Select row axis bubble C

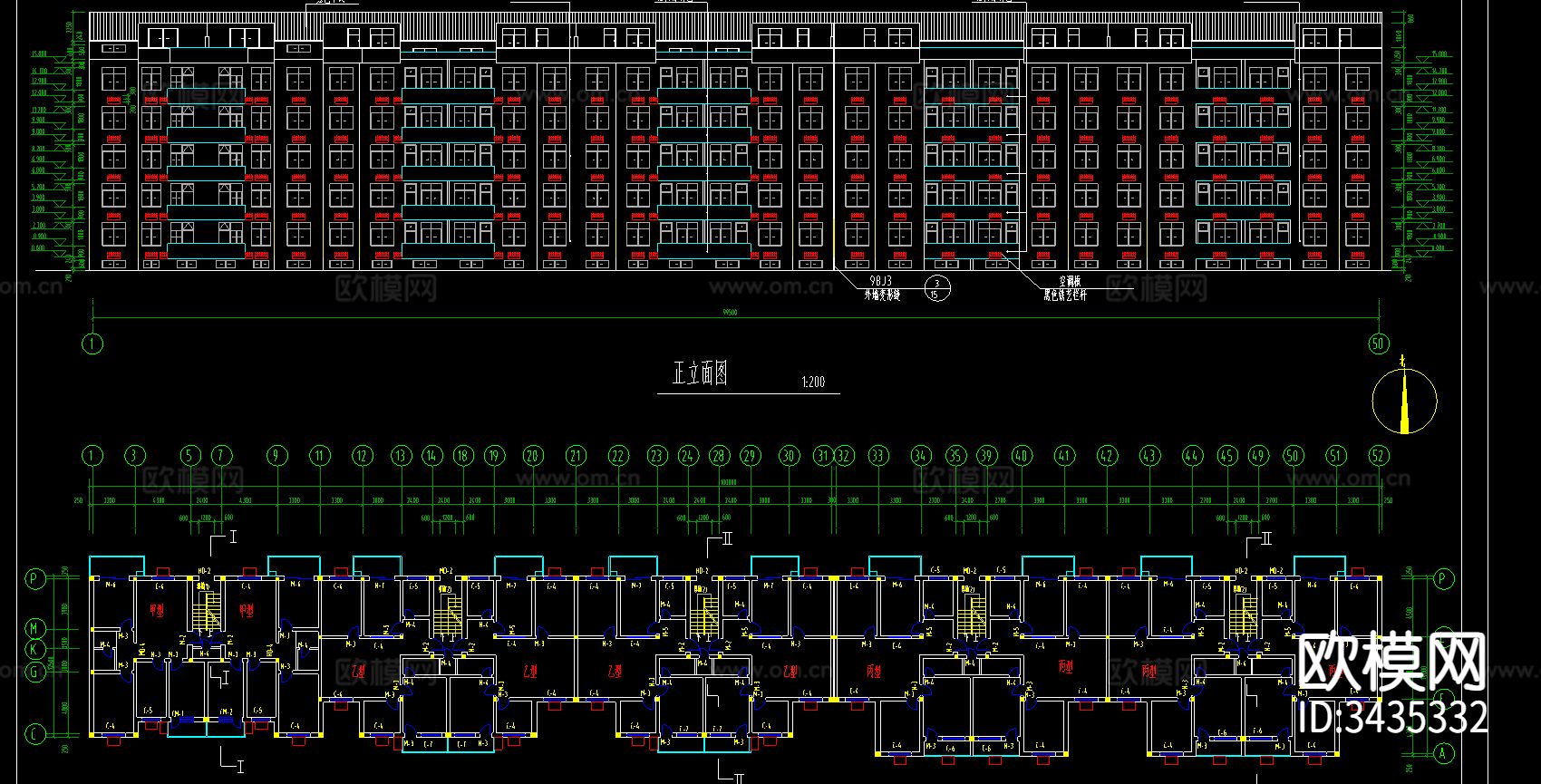[34, 734]
